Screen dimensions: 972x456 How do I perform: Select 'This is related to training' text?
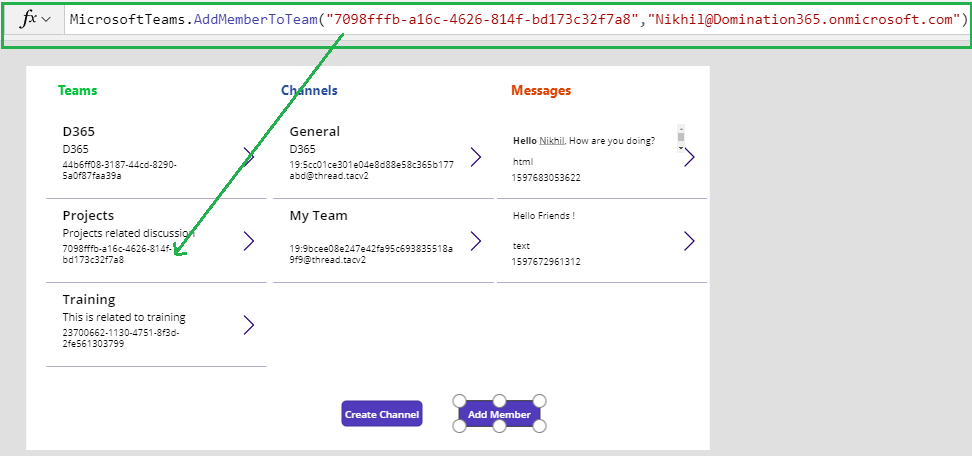click(x=124, y=317)
